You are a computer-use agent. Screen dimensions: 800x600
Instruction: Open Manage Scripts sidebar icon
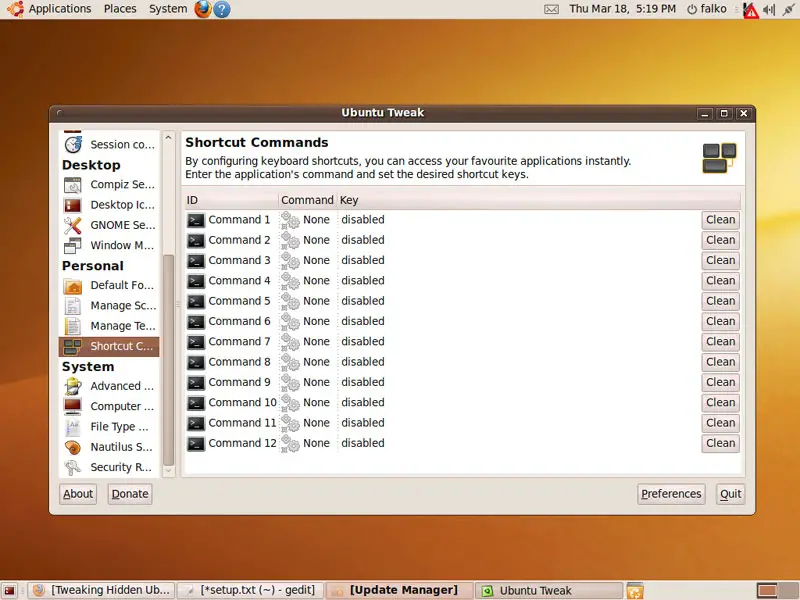pyautogui.click(x=72, y=306)
